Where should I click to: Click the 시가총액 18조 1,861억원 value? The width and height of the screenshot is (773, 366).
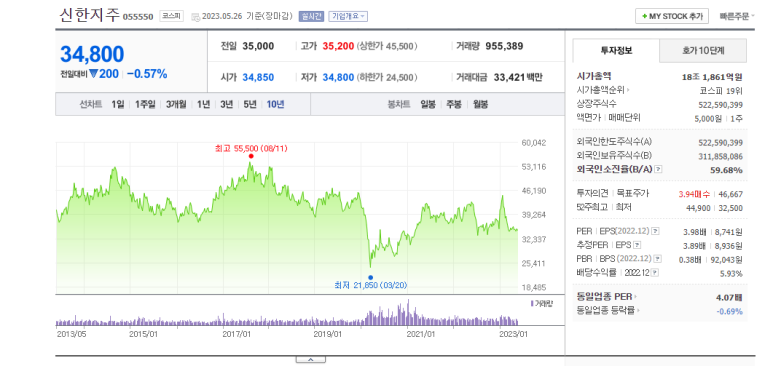(x=712, y=77)
